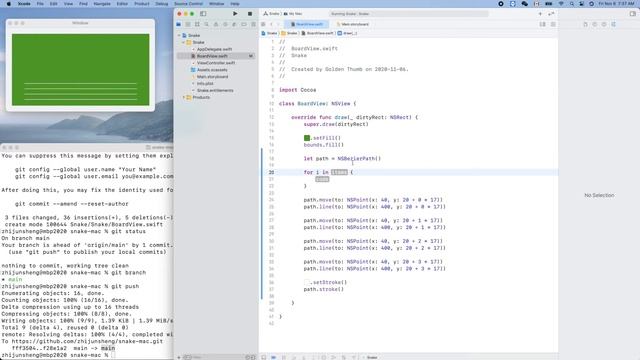Image resolution: width=640 pixels, height=360 pixels.
Task: Go back in editor history
Action: point(271,24)
